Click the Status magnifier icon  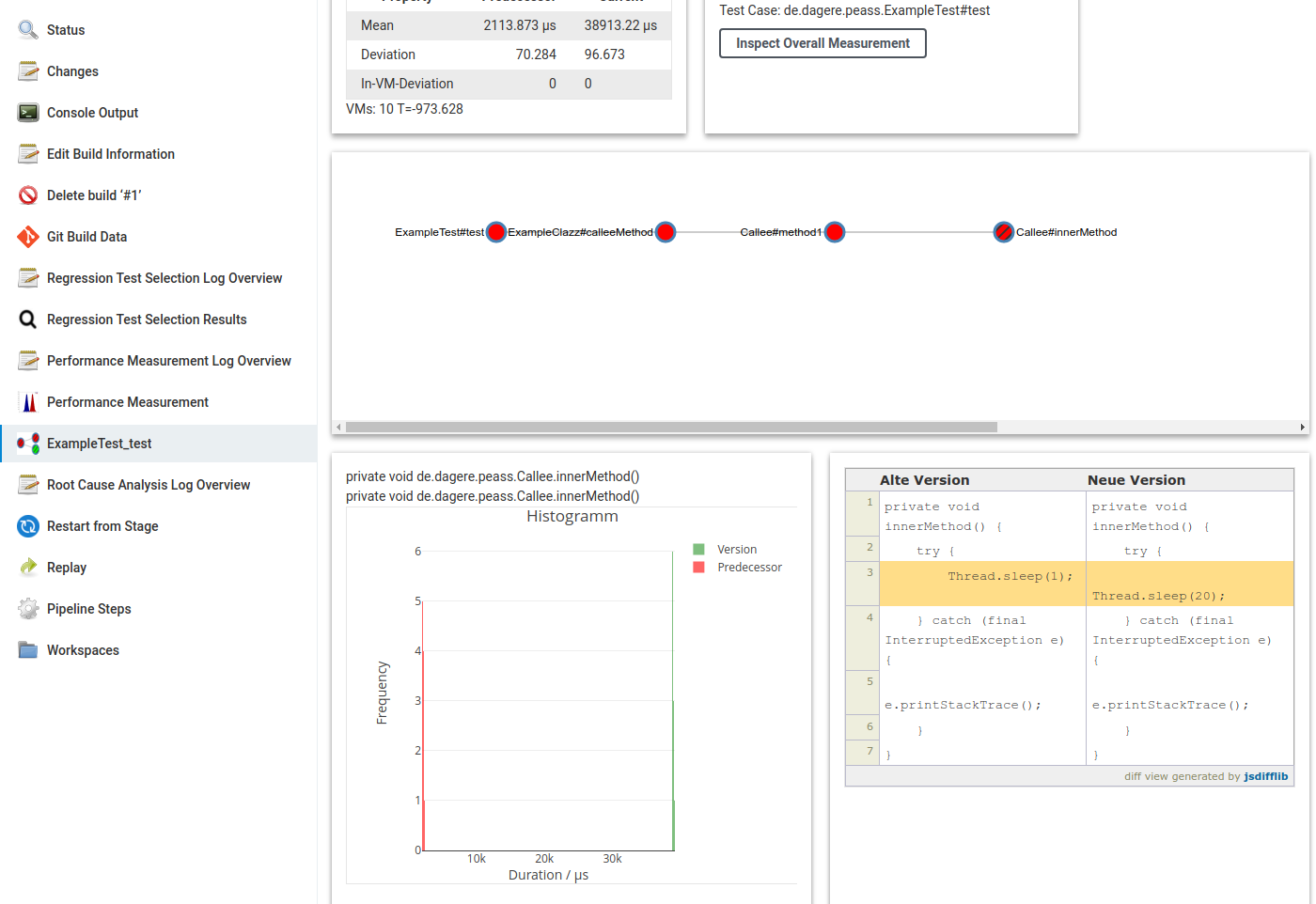pyautogui.click(x=28, y=30)
